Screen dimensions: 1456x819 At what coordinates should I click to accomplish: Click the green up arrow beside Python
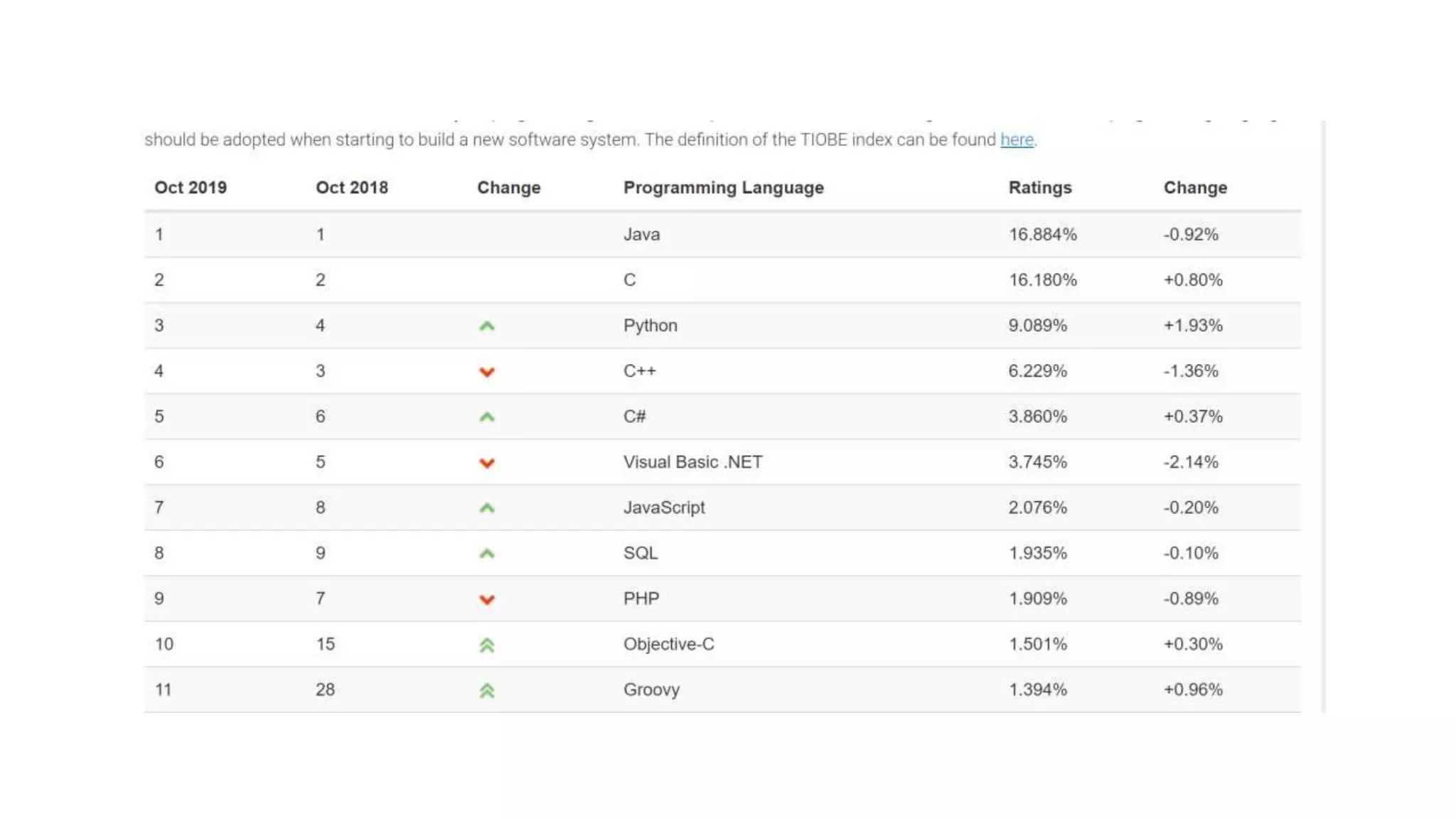coord(487,326)
